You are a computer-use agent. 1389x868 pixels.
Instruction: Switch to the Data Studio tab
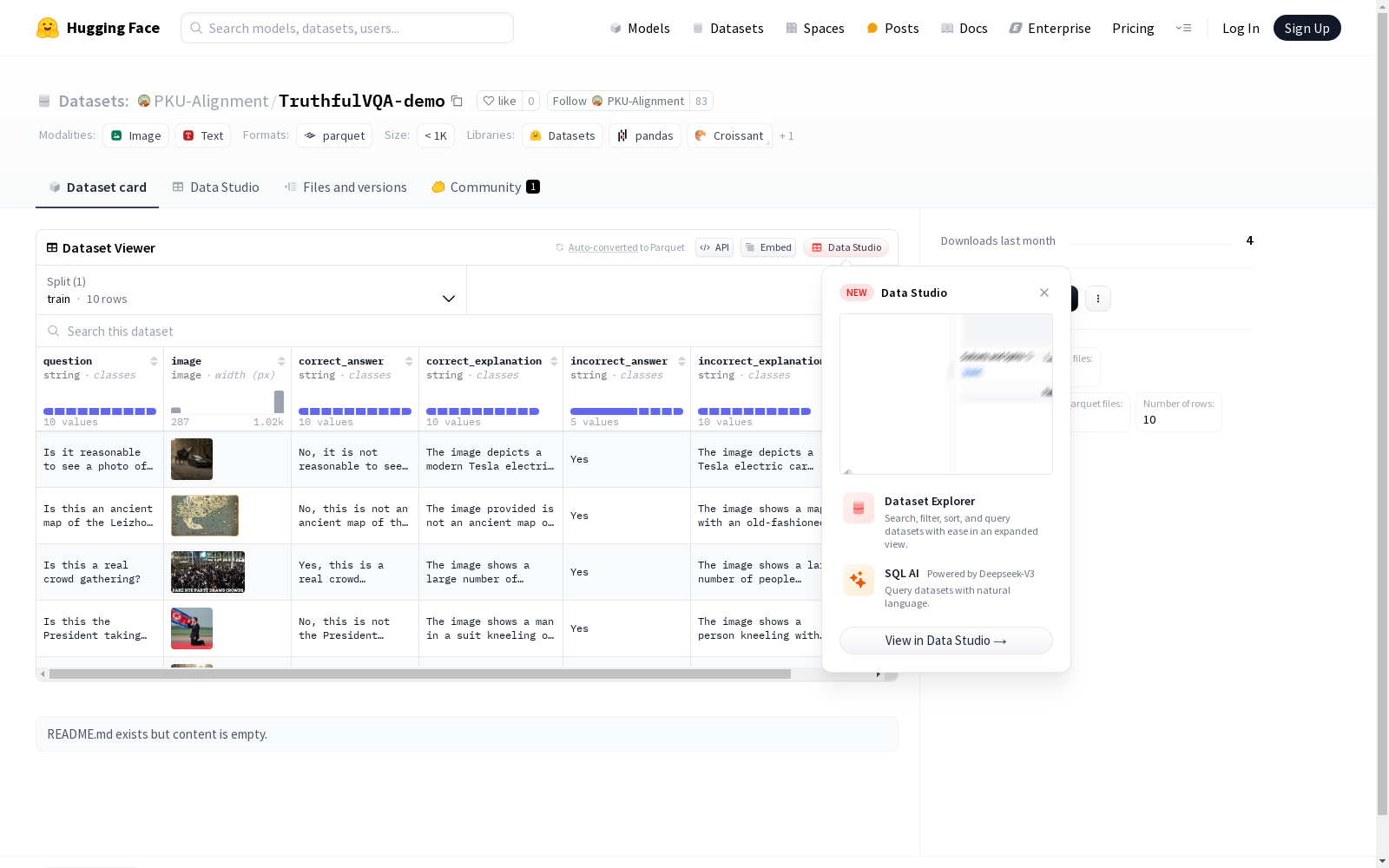tap(215, 187)
